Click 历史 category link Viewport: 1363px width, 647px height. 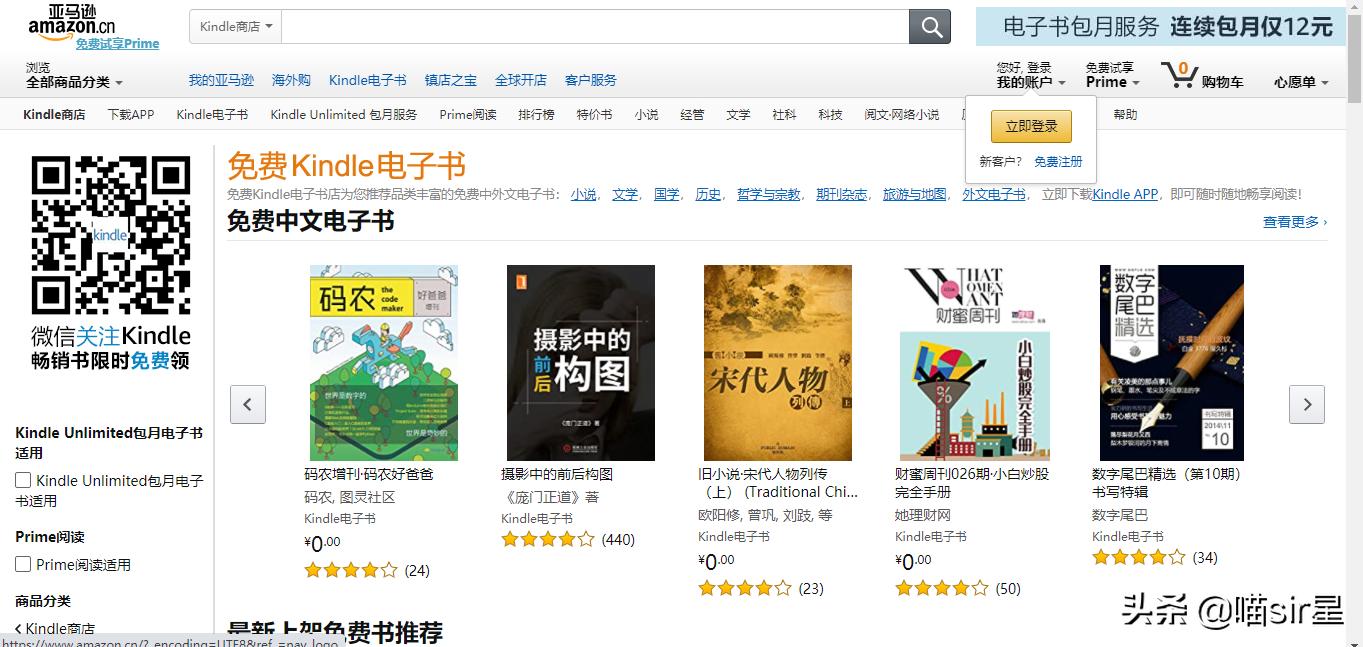coord(708,194)
